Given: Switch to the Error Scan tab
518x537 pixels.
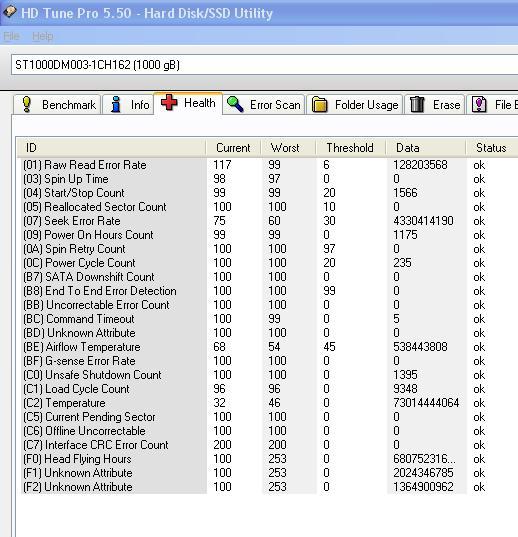Looking at the screenshot, I should coord(264,104).
